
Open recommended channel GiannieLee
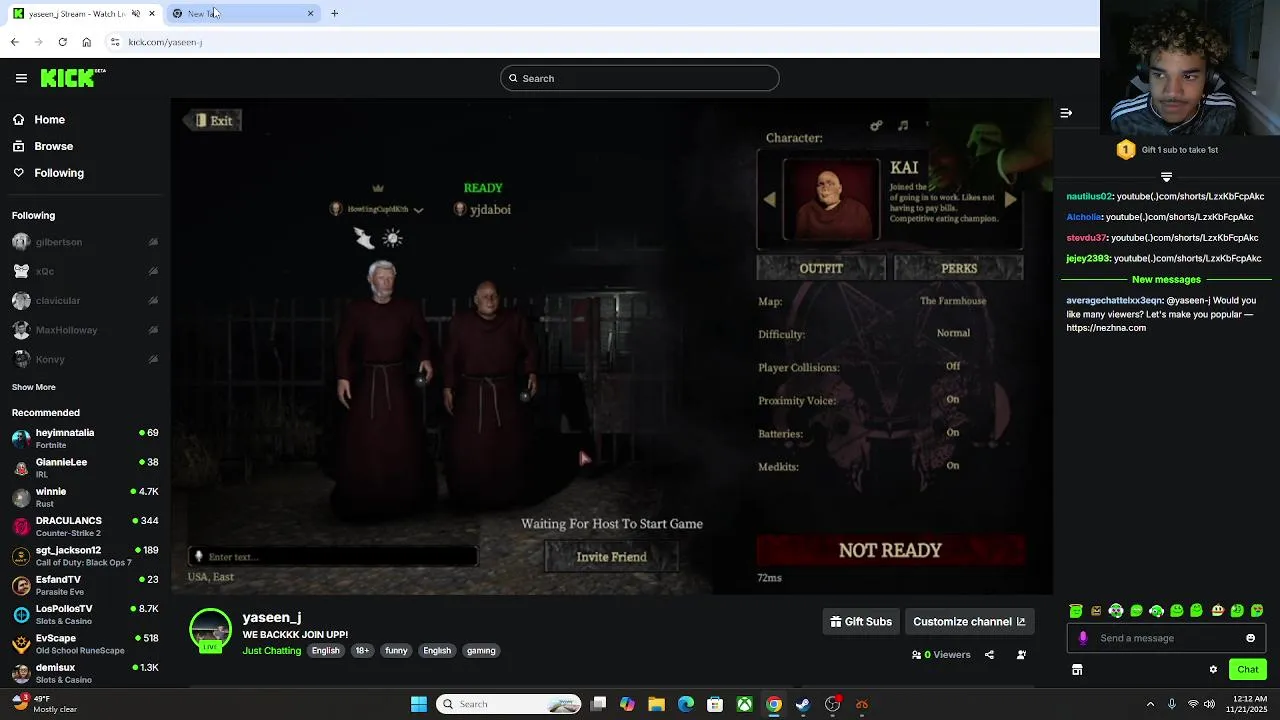85,468
